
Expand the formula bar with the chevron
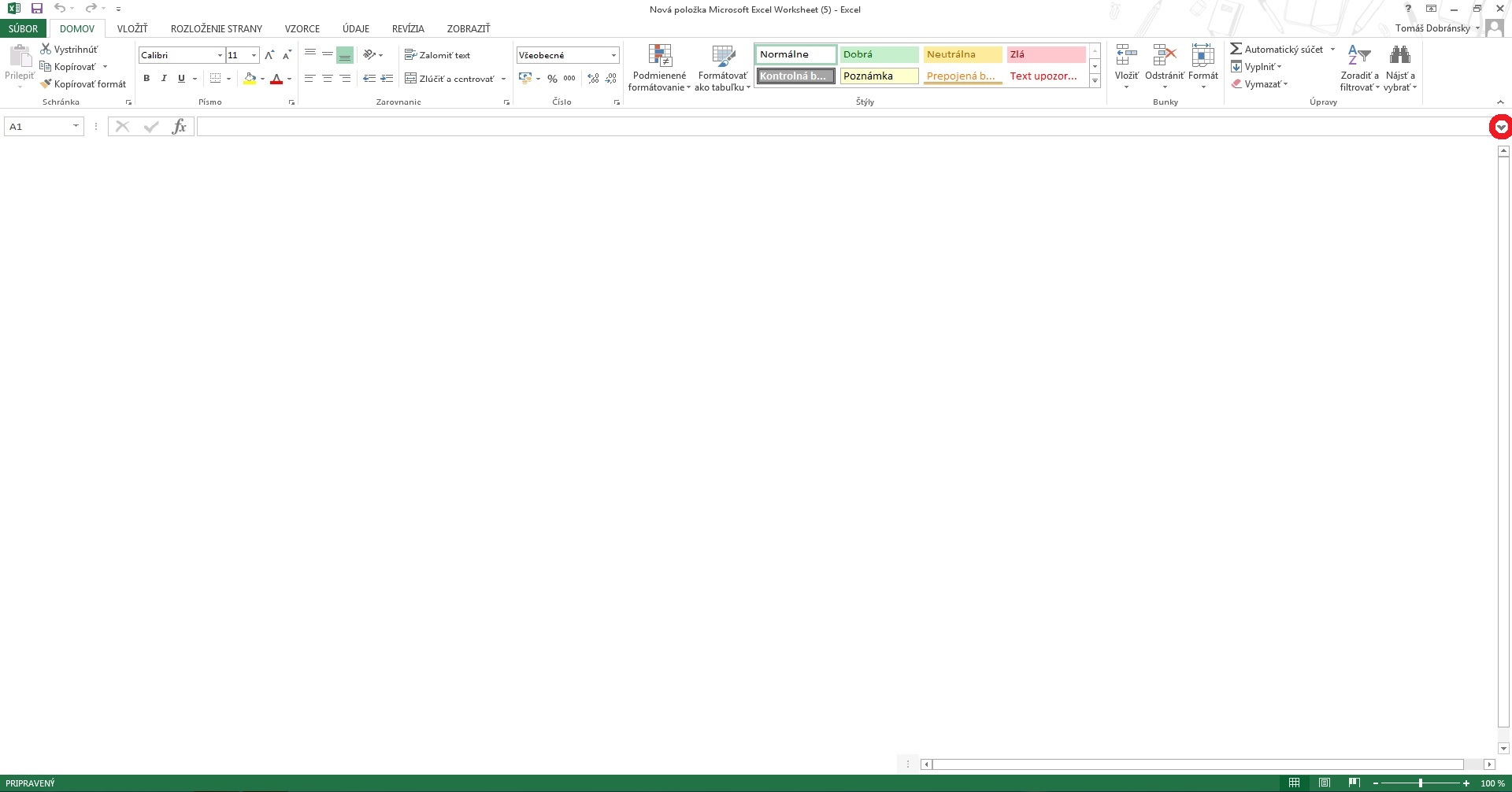(1501, 127)
